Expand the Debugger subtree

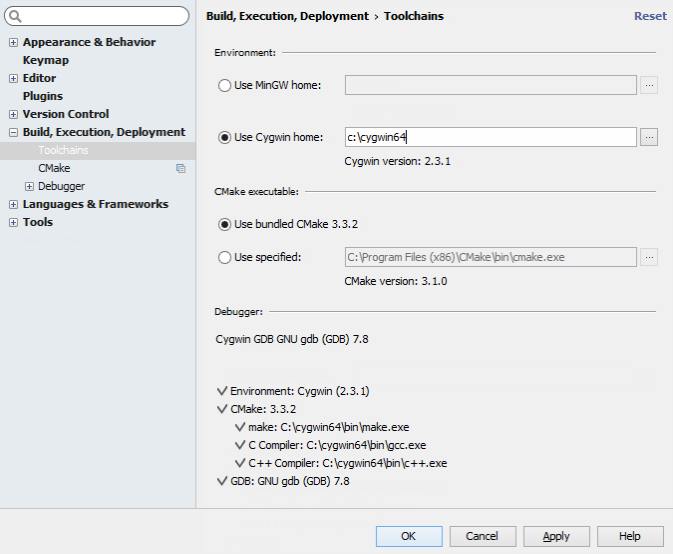[29, 186]
